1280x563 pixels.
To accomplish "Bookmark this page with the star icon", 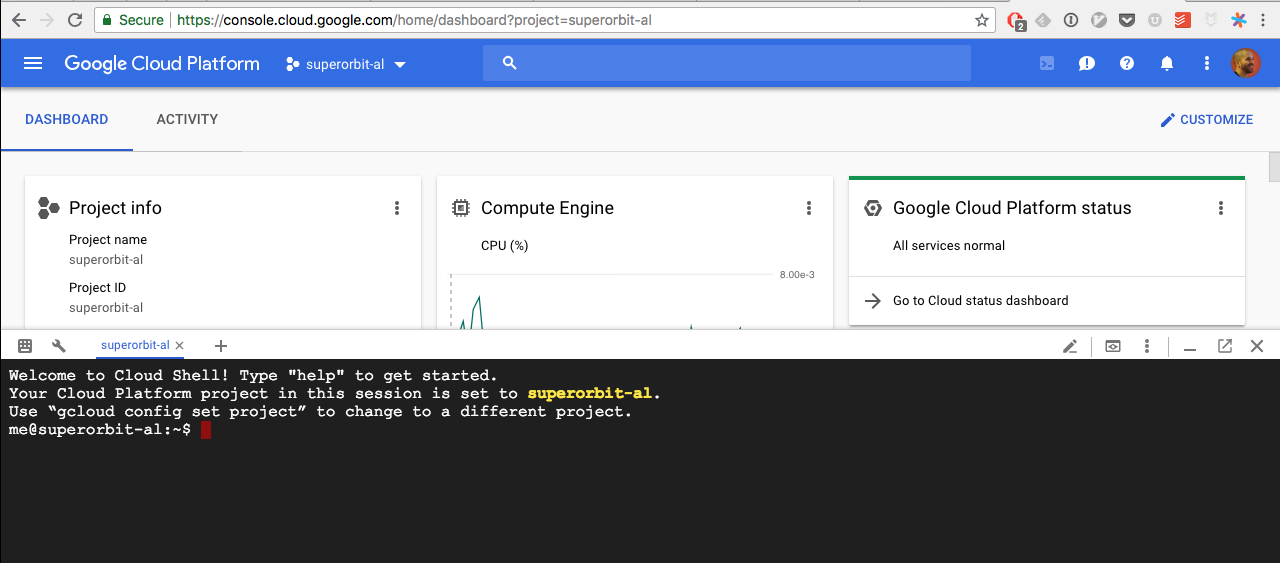I will pyautogui.click(x=981, y=20).
